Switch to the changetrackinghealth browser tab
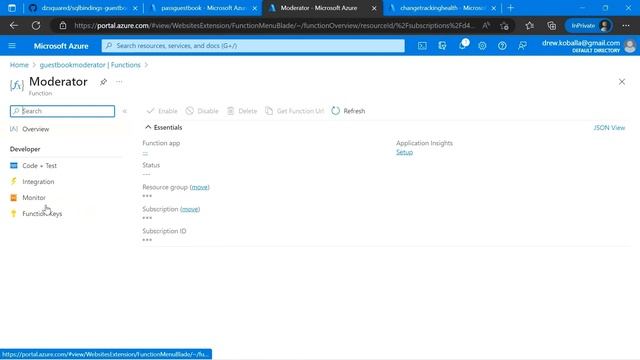Image resolution: width=640 pixels, height=360 pixels. (x=443, y=8)
